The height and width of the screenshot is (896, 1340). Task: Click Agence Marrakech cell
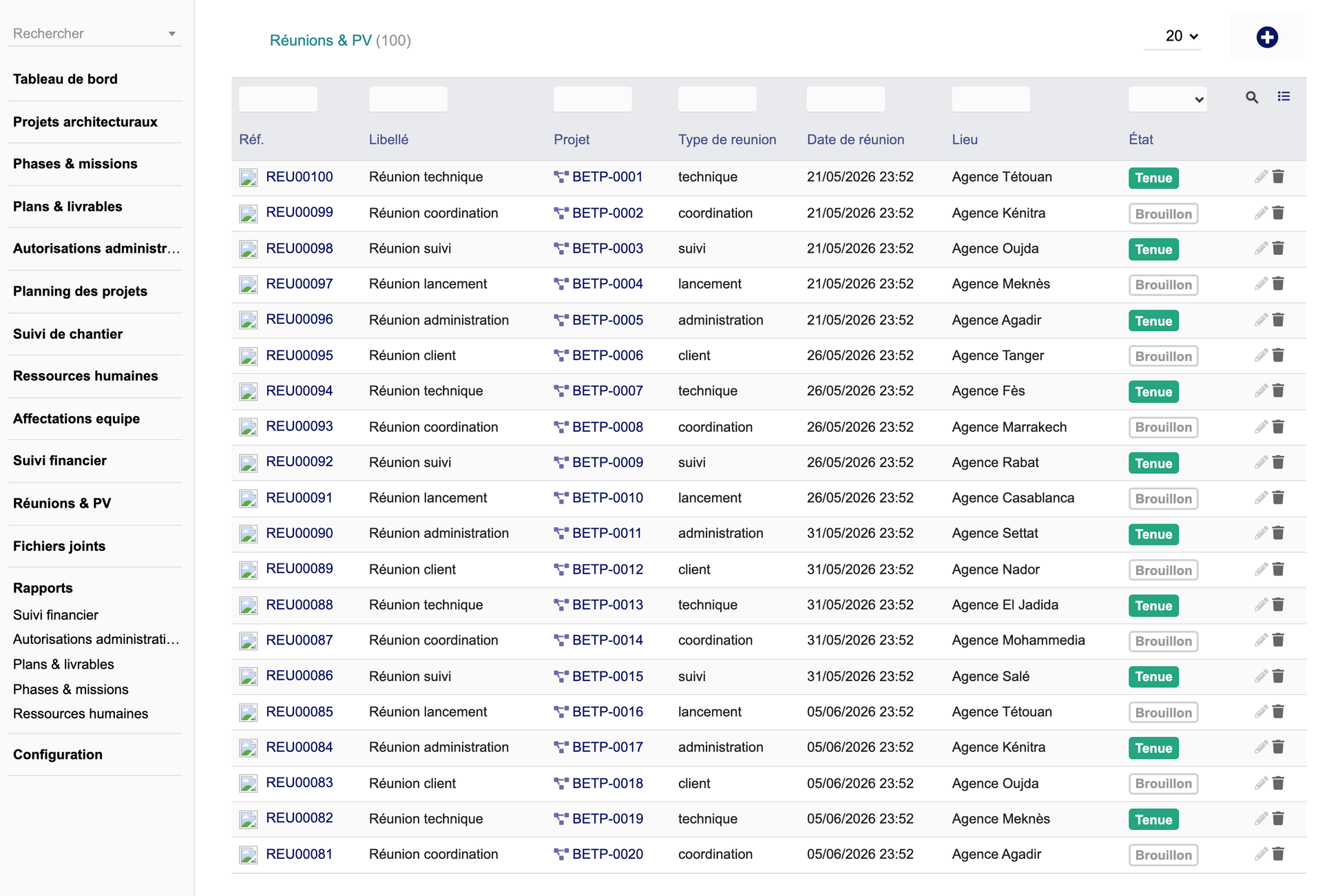1009,427
